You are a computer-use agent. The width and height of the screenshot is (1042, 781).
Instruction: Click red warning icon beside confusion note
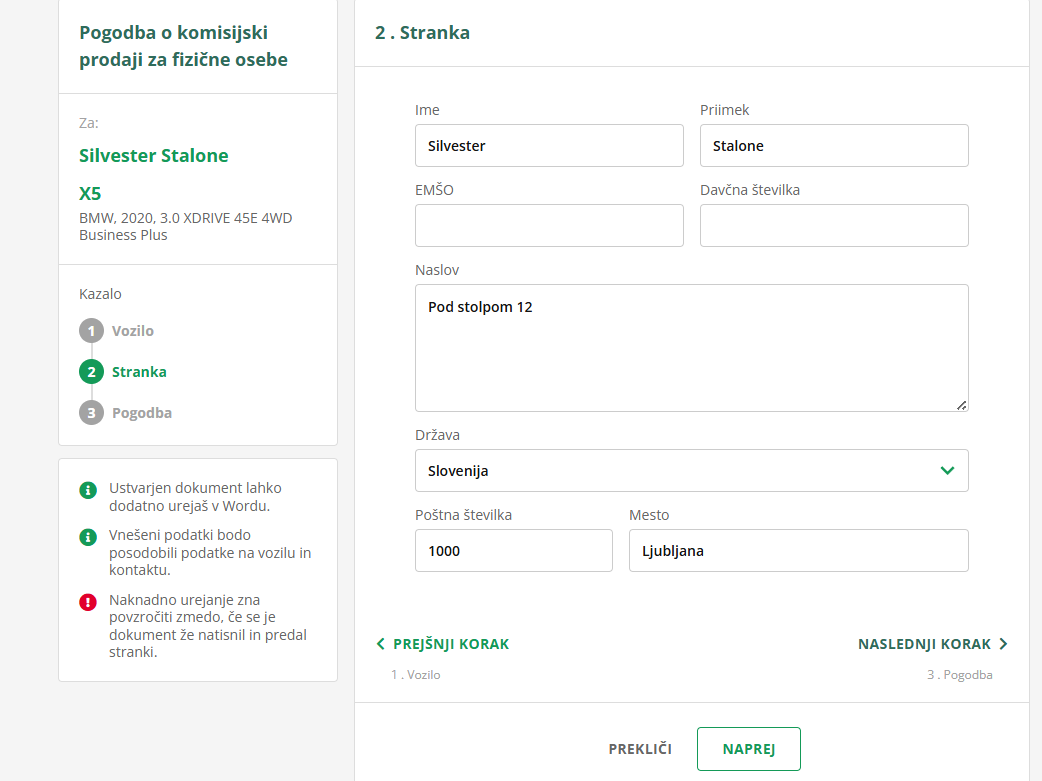click(88, 602)
